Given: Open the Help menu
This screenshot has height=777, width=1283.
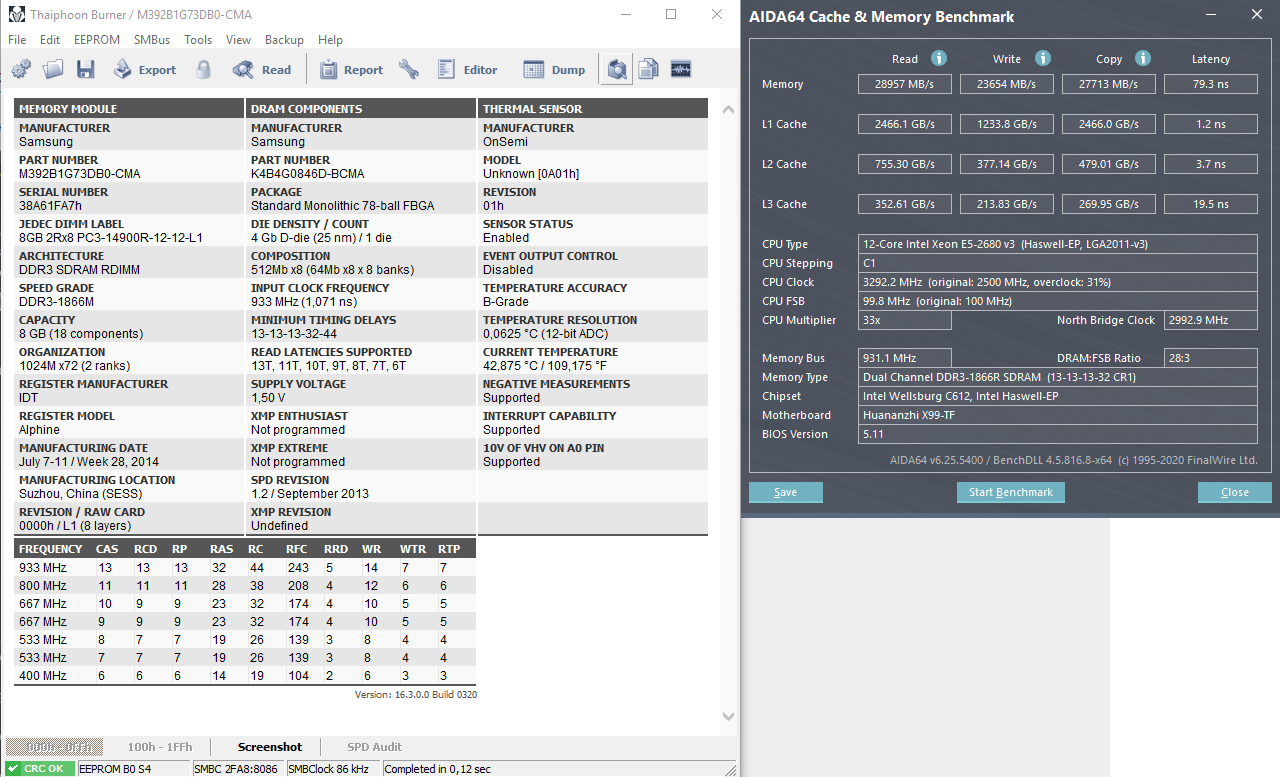Looking at the screenshot, I should click(330, 40).
